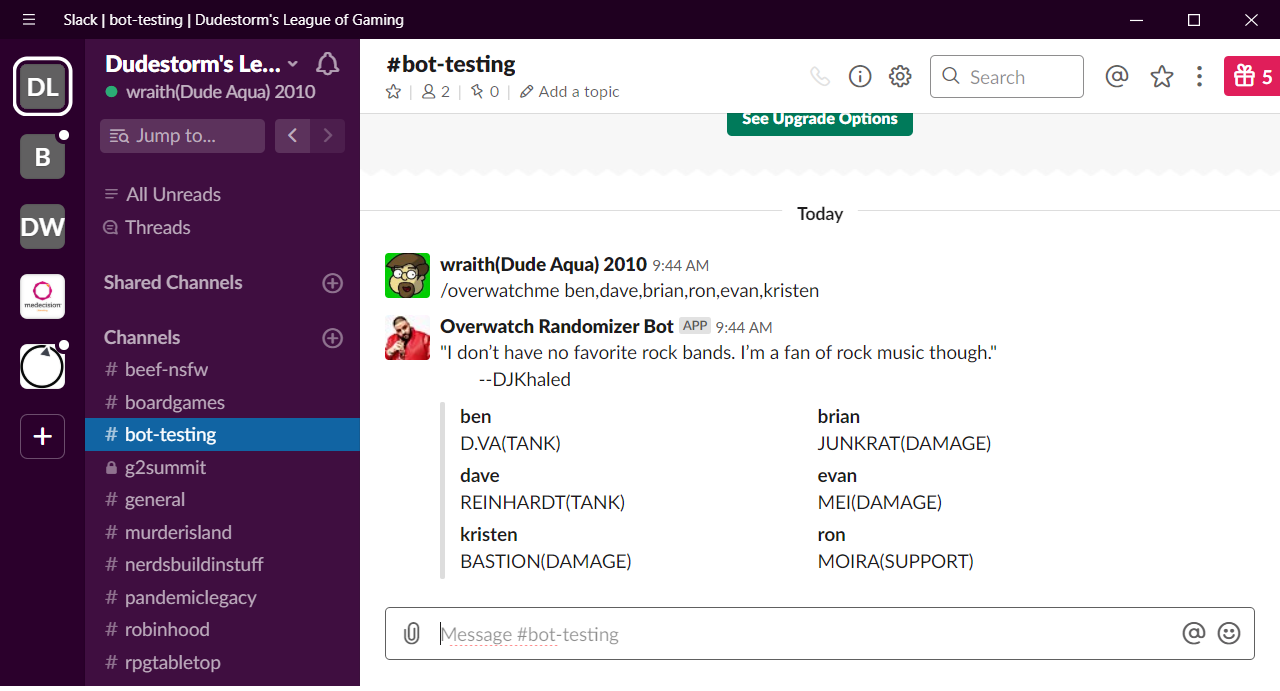The height and width of the screenshot is (691, 1280).
Task: View mentions and reactions with the @ icon
Action: pos(1117,76)
